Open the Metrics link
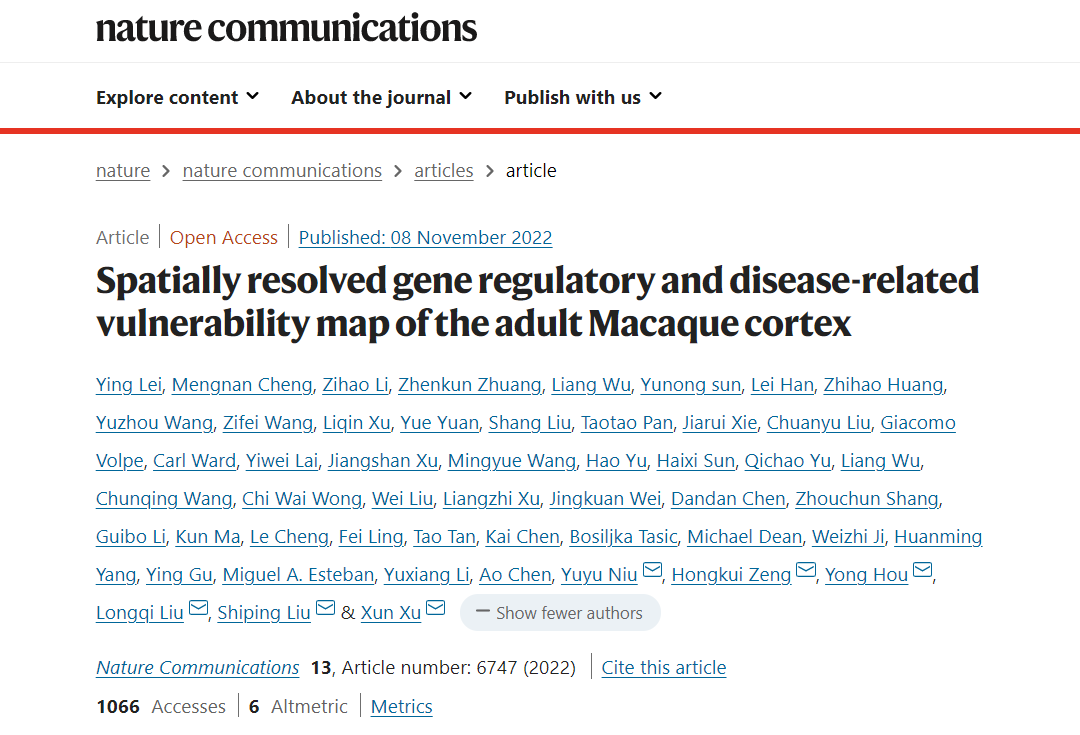 [x=402, y=707]
